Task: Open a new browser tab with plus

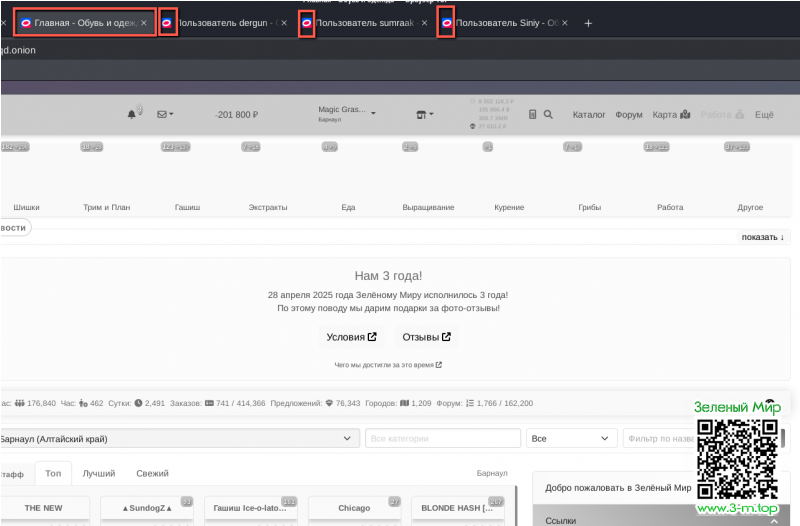Action: pyautogui.click(x=588, y=23)
